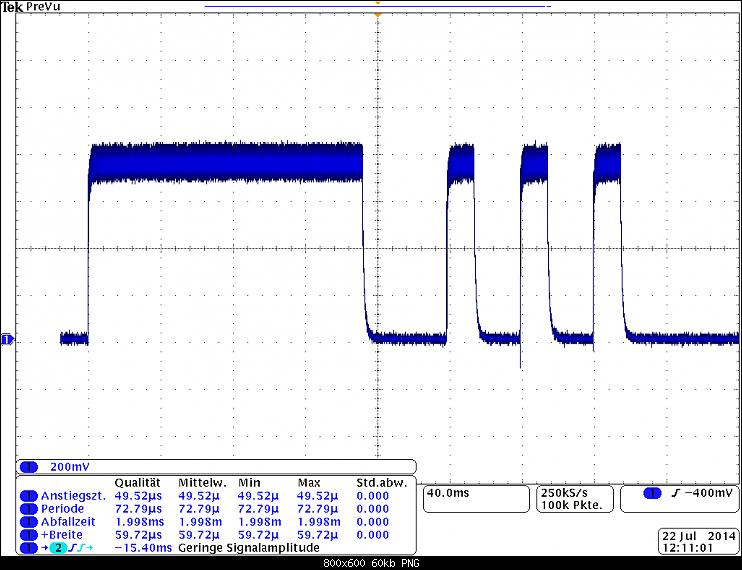742x570 pixels.
Task: Click the channel 1 badge beside 200mV
Action: pyautogui.click(x=28, y=467)
